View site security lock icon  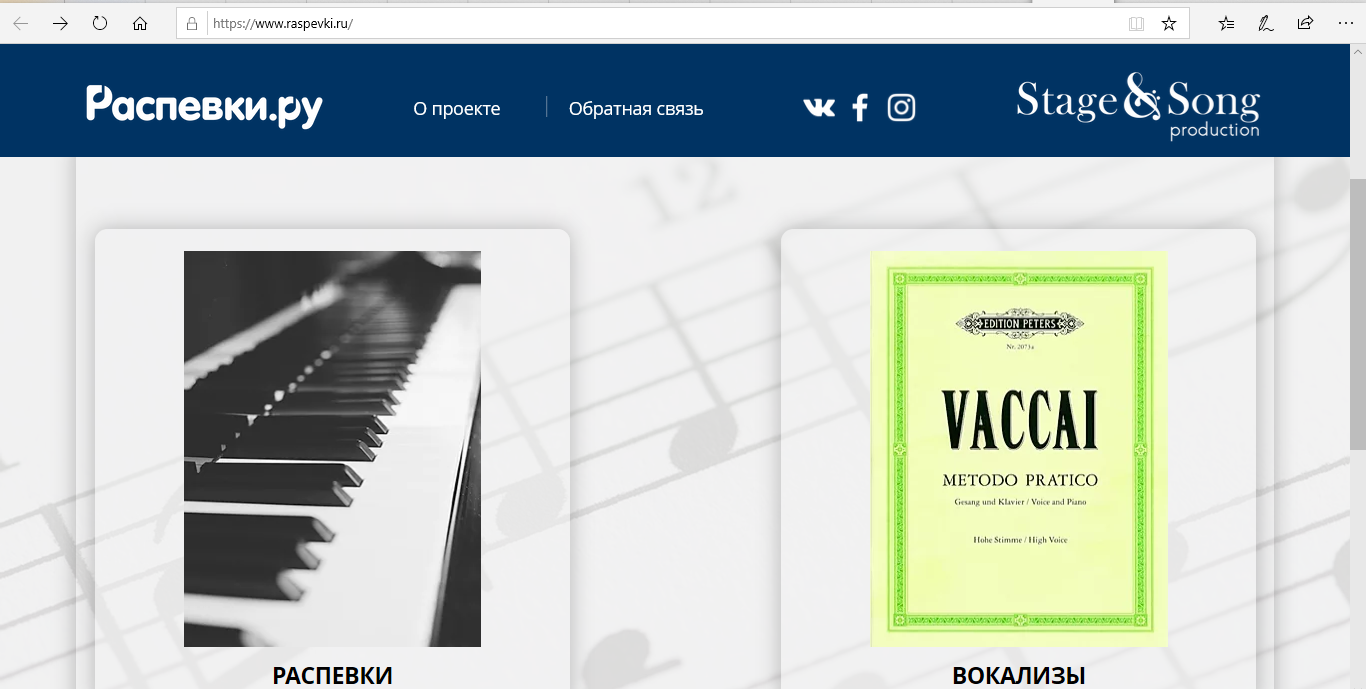pyautogui.click(x=192, y=23)
